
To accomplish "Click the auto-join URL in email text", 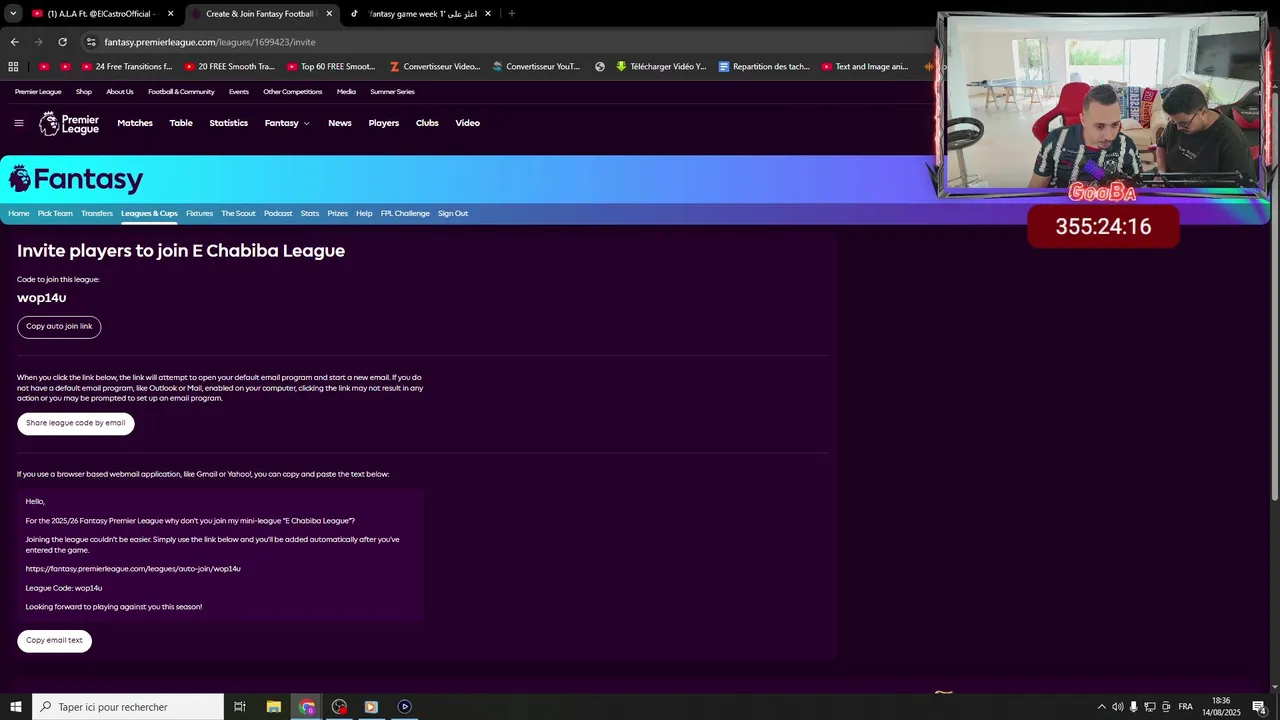I will [133, 569].
